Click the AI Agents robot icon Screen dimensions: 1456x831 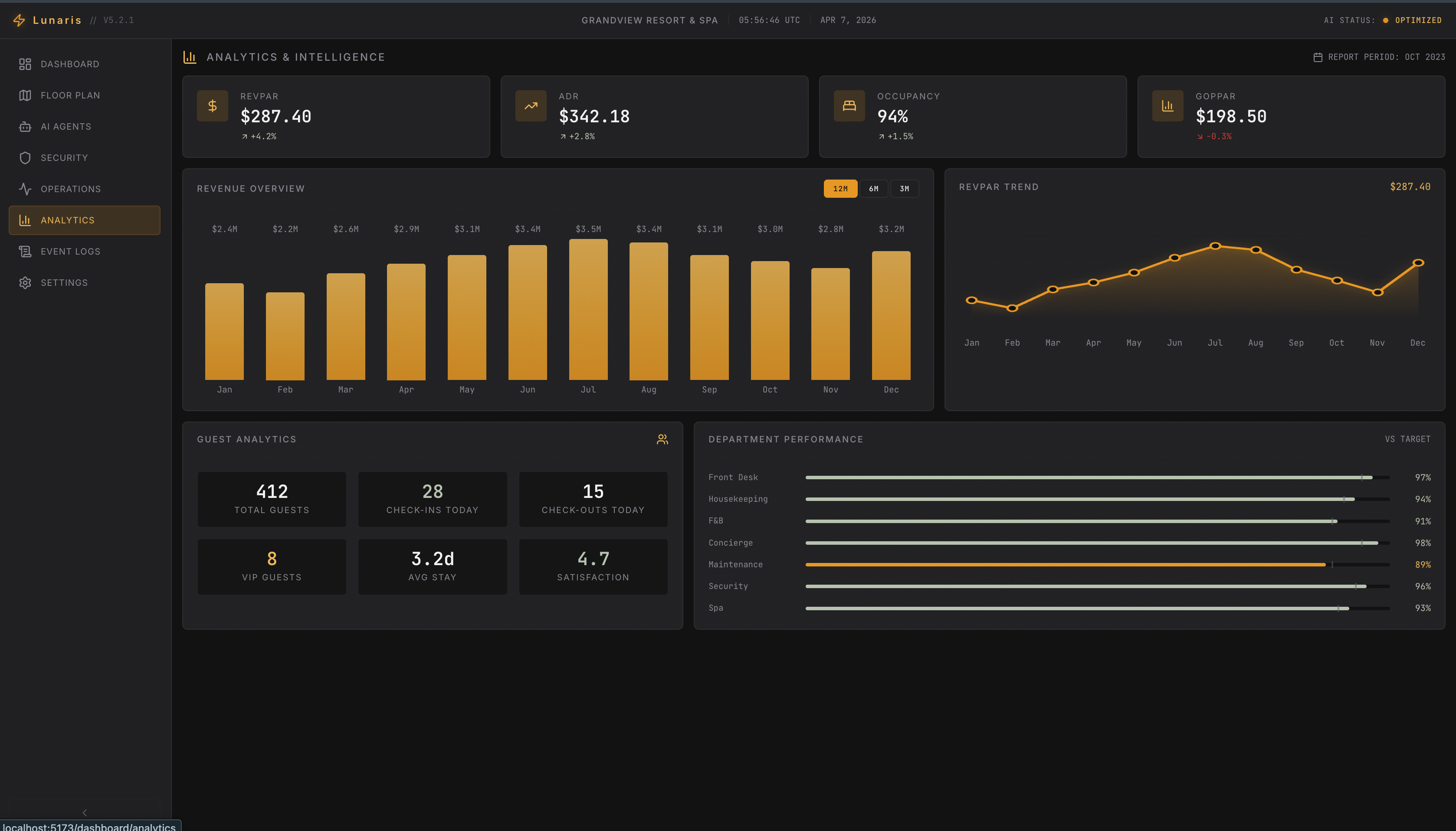(x=25, y=127)
